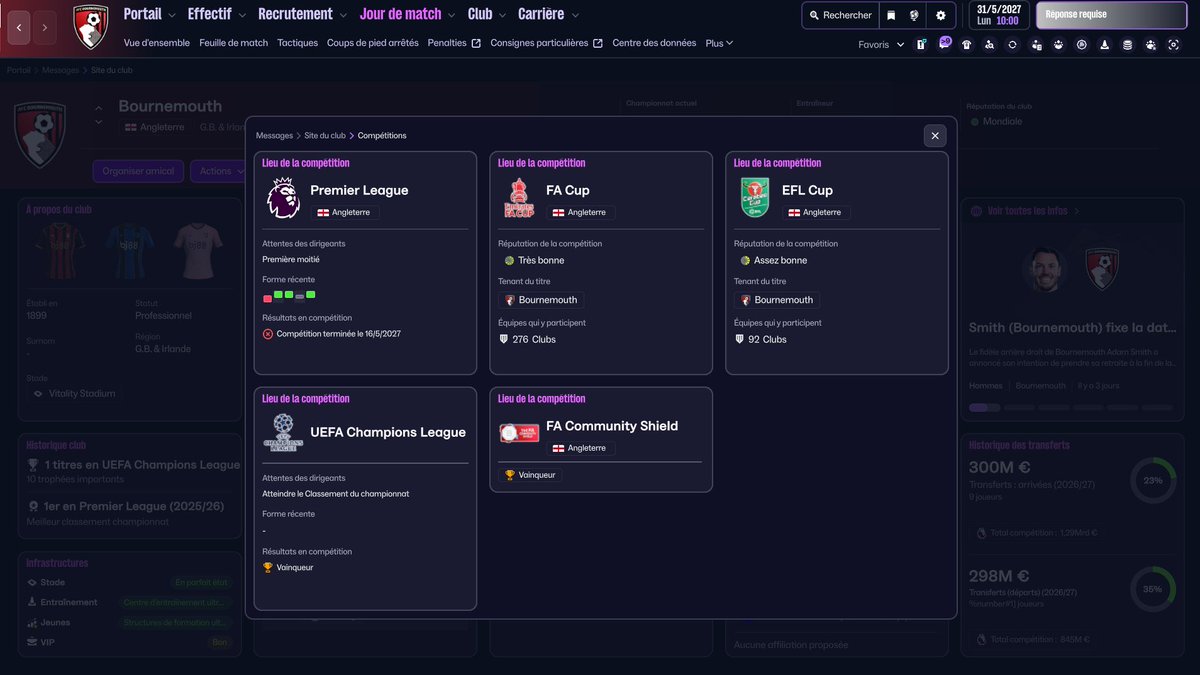
Task: Open the messages bubble icon with >9 badge
Action: click(944, 43)
